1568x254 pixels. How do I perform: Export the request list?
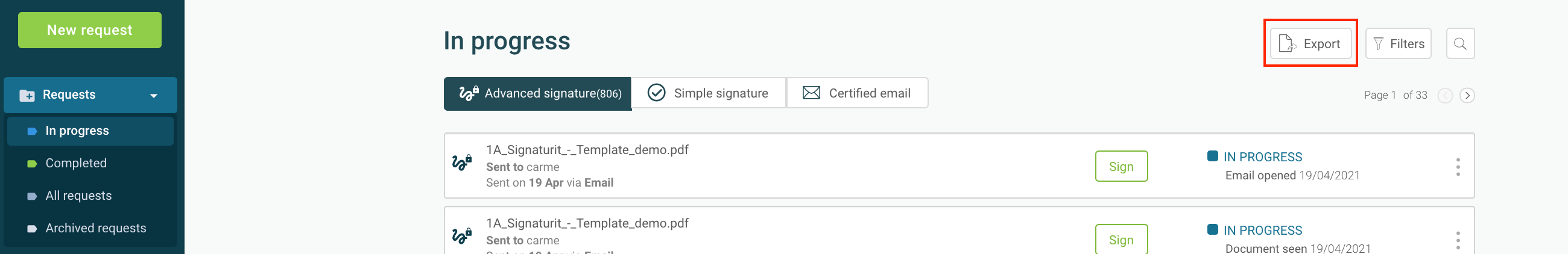point(1310,43)
